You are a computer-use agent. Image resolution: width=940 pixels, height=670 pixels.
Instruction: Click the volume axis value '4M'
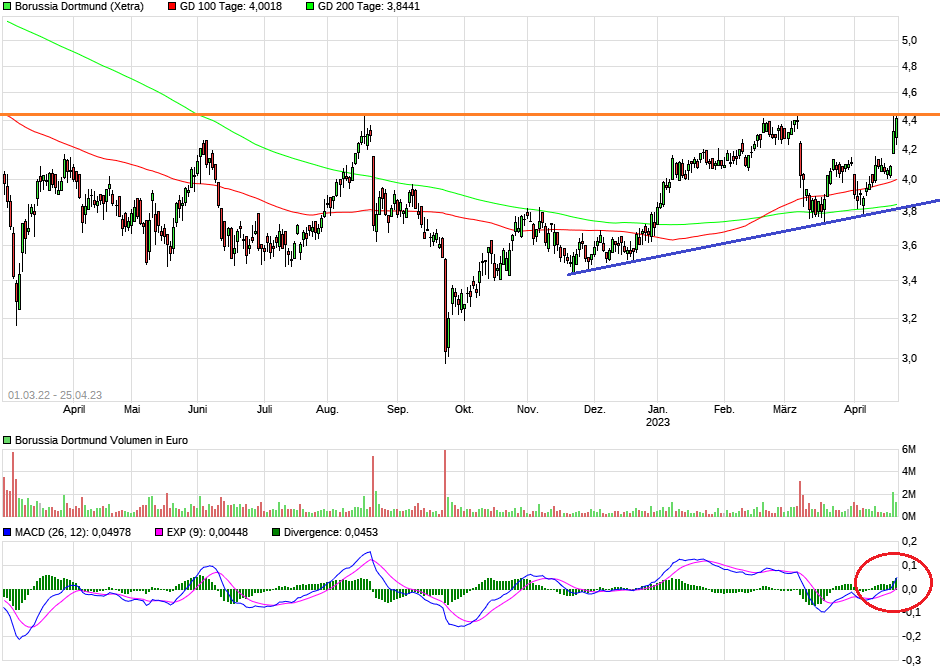[909, 472]
